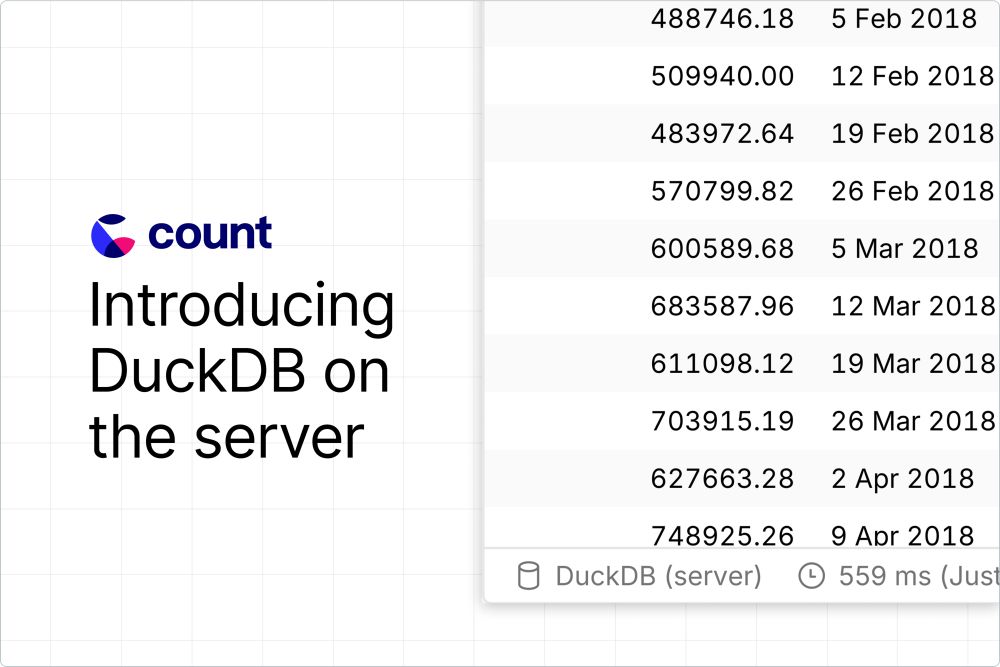This screenshot has height=667, width=1000.
Task: Select the '12 Mar 2018' date cell
Action: (x=913, y=306)
